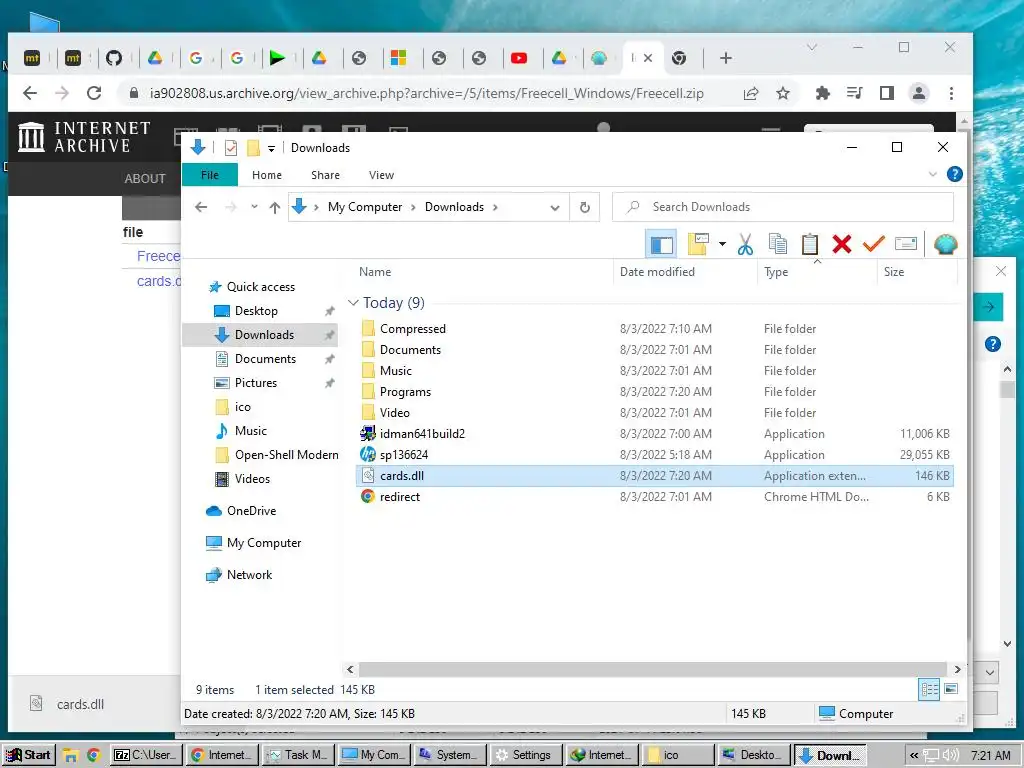
Task: Click the Cut scissors icon
Action: coord(745,244)
